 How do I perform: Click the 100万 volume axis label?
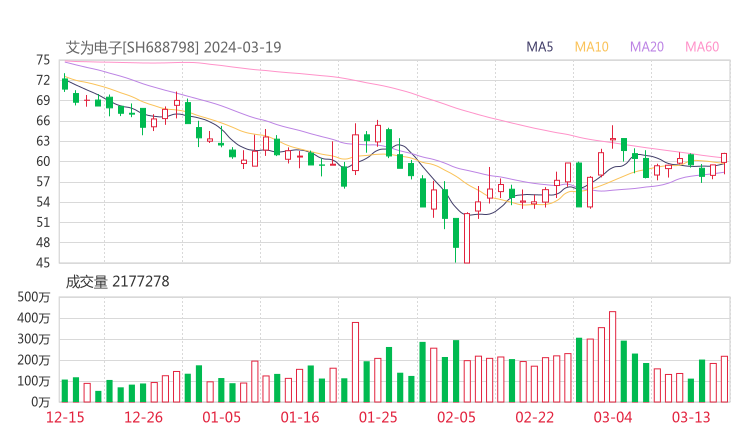click(34, 381)
